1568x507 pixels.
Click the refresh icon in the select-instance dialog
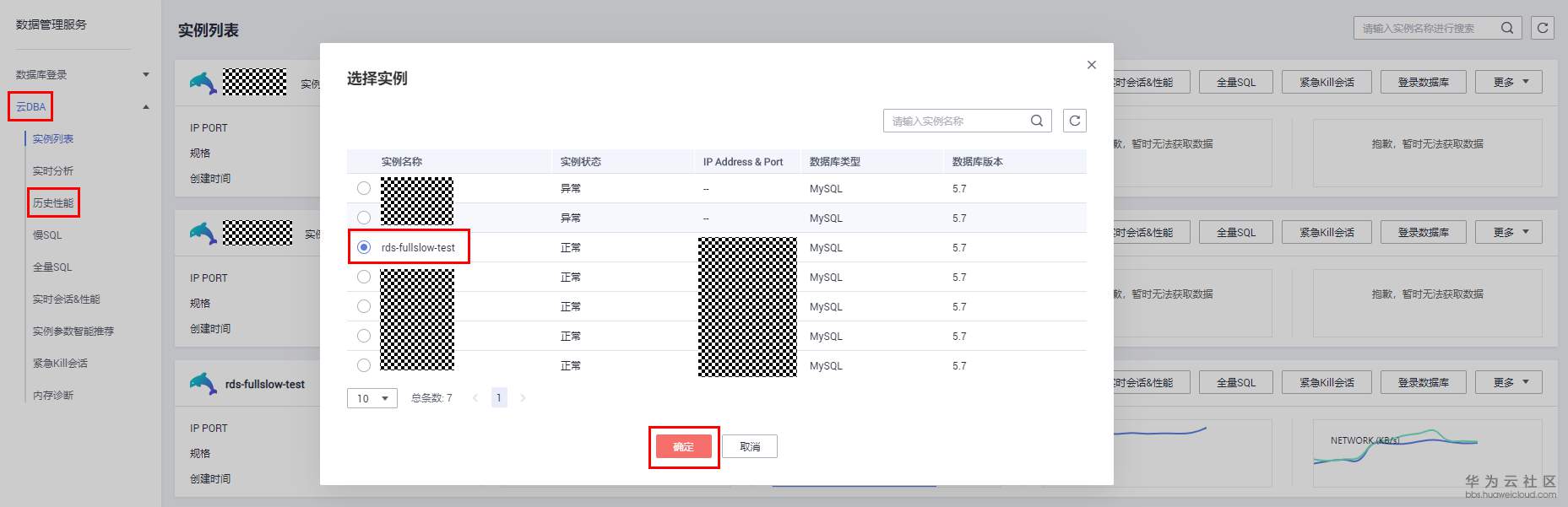1074,121
